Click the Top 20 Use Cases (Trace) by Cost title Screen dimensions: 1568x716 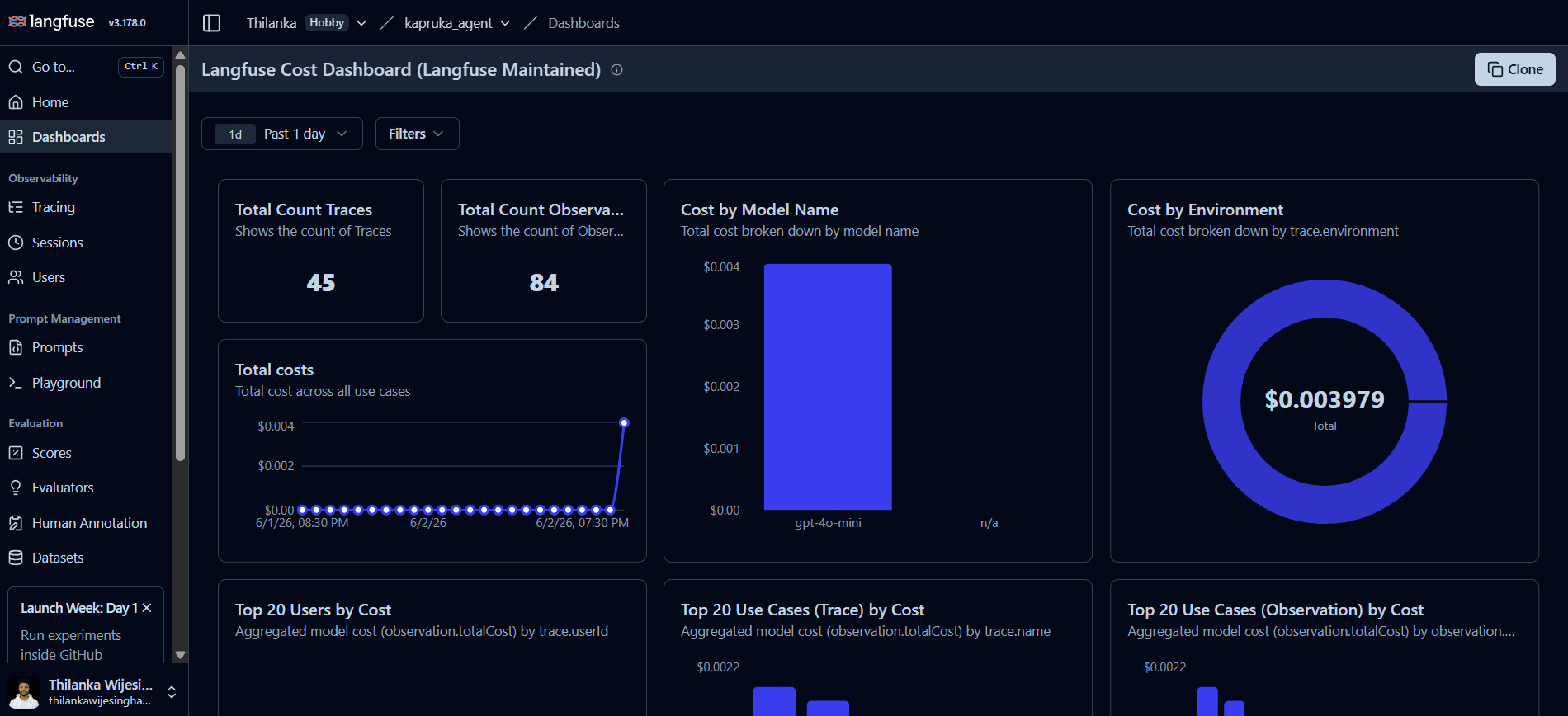tap(802, 610)
